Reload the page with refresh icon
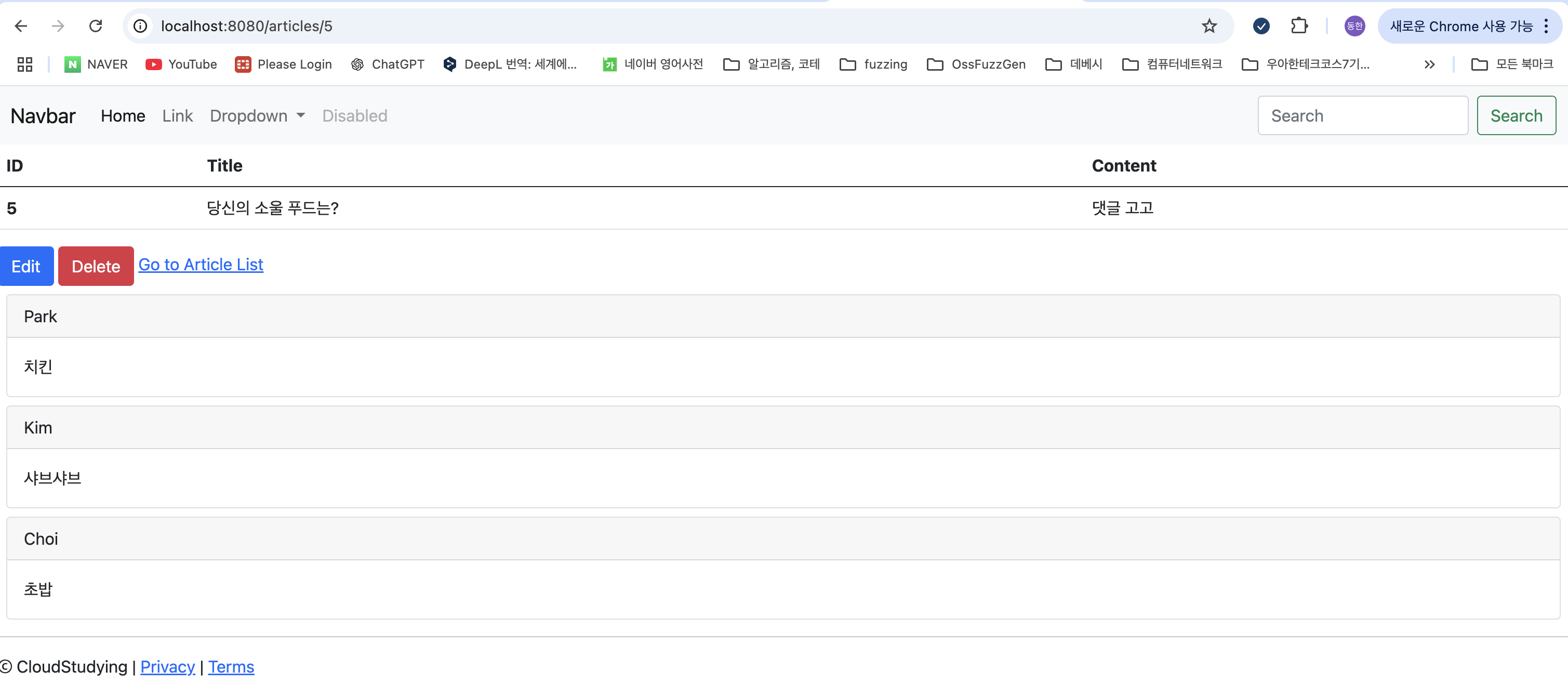1568x683 pixels. coord(96,26)
